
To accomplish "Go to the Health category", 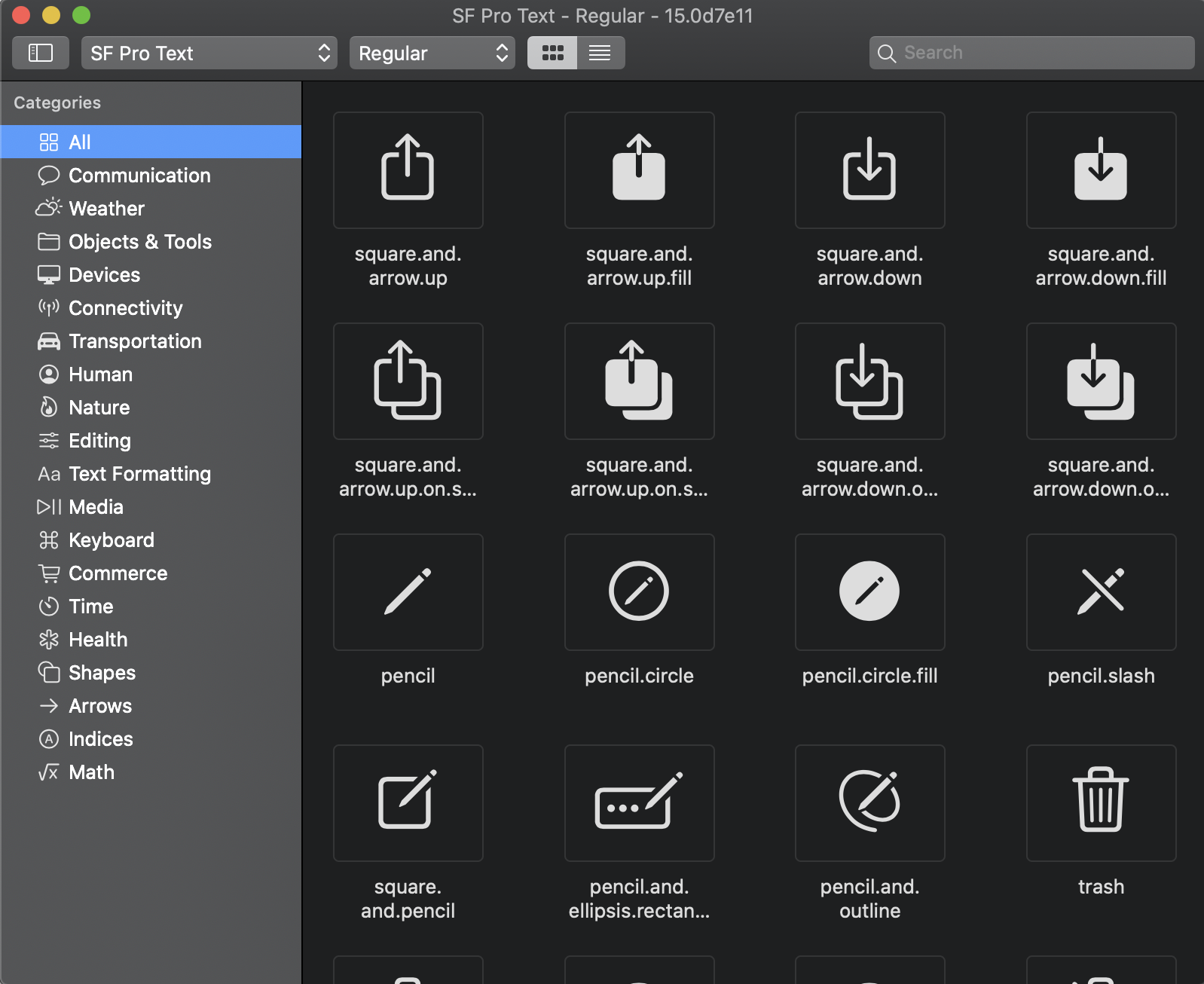I will point(151,639).
